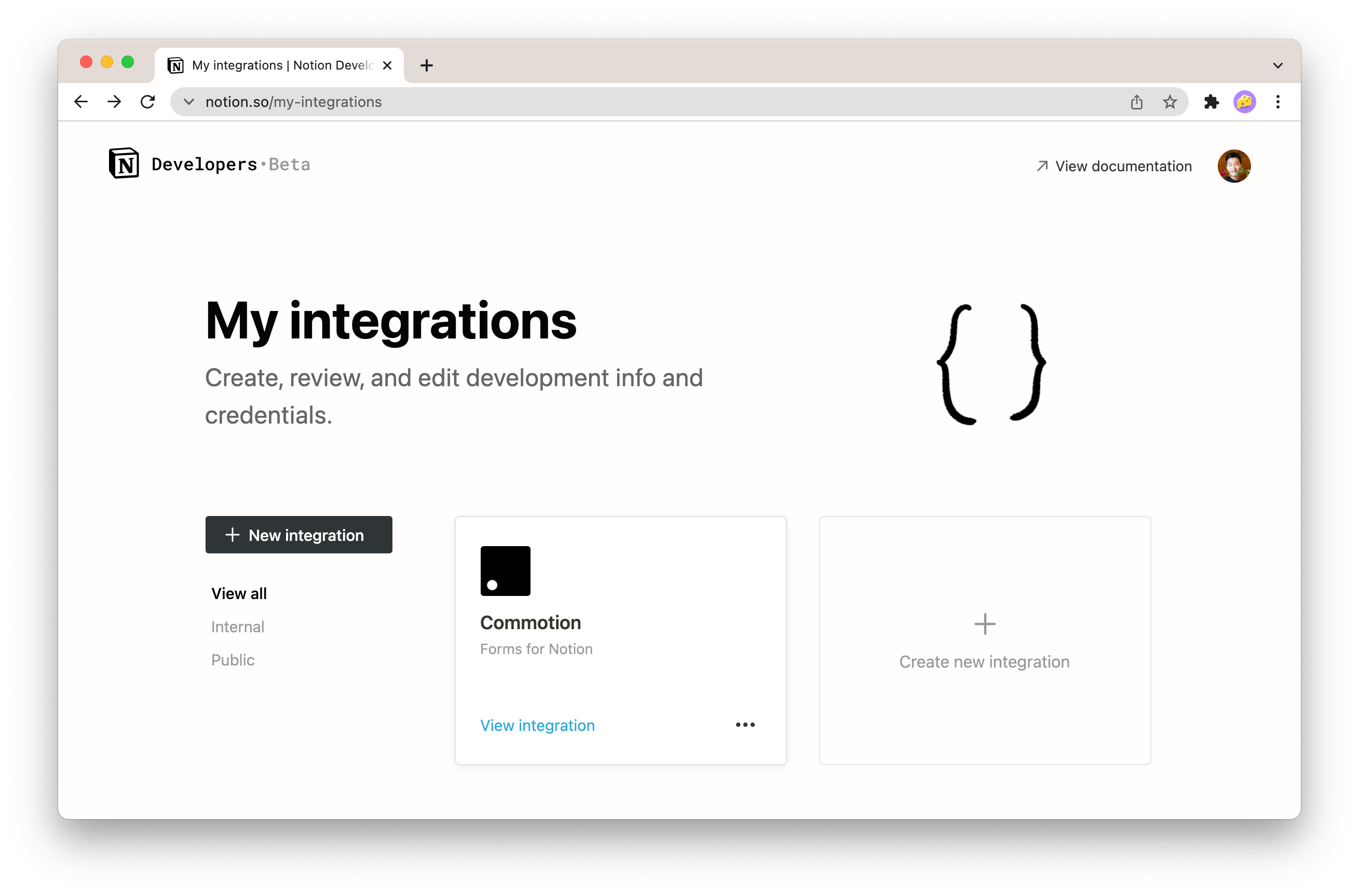Viewport: 1359px width, 896px height.
Task: Click View integration link
Action: pos(538,726)
